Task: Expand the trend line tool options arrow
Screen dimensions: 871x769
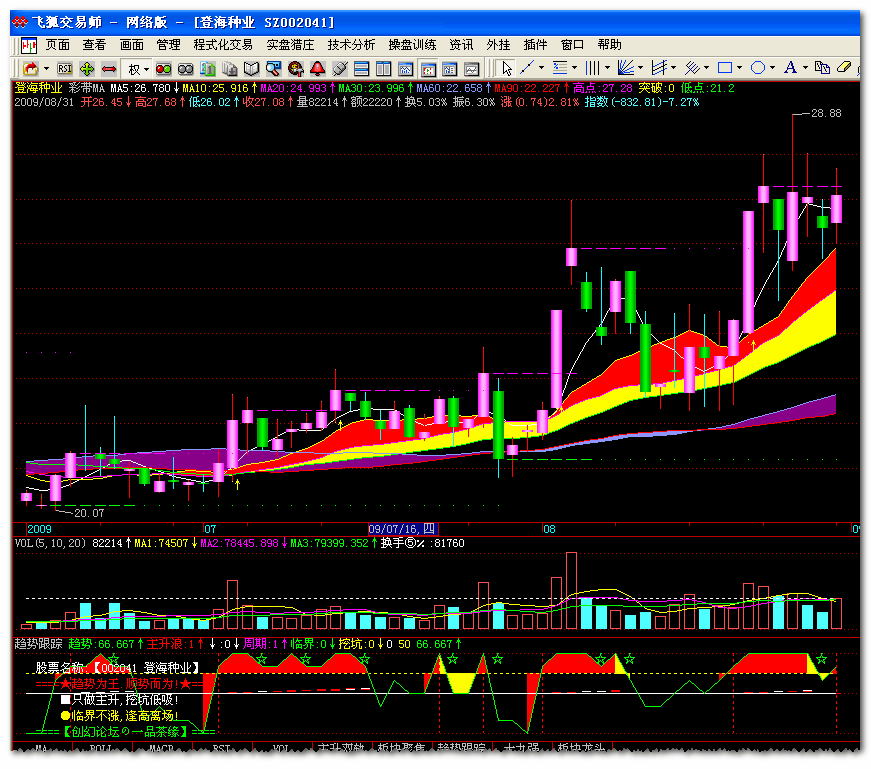Action: point(542,68)
